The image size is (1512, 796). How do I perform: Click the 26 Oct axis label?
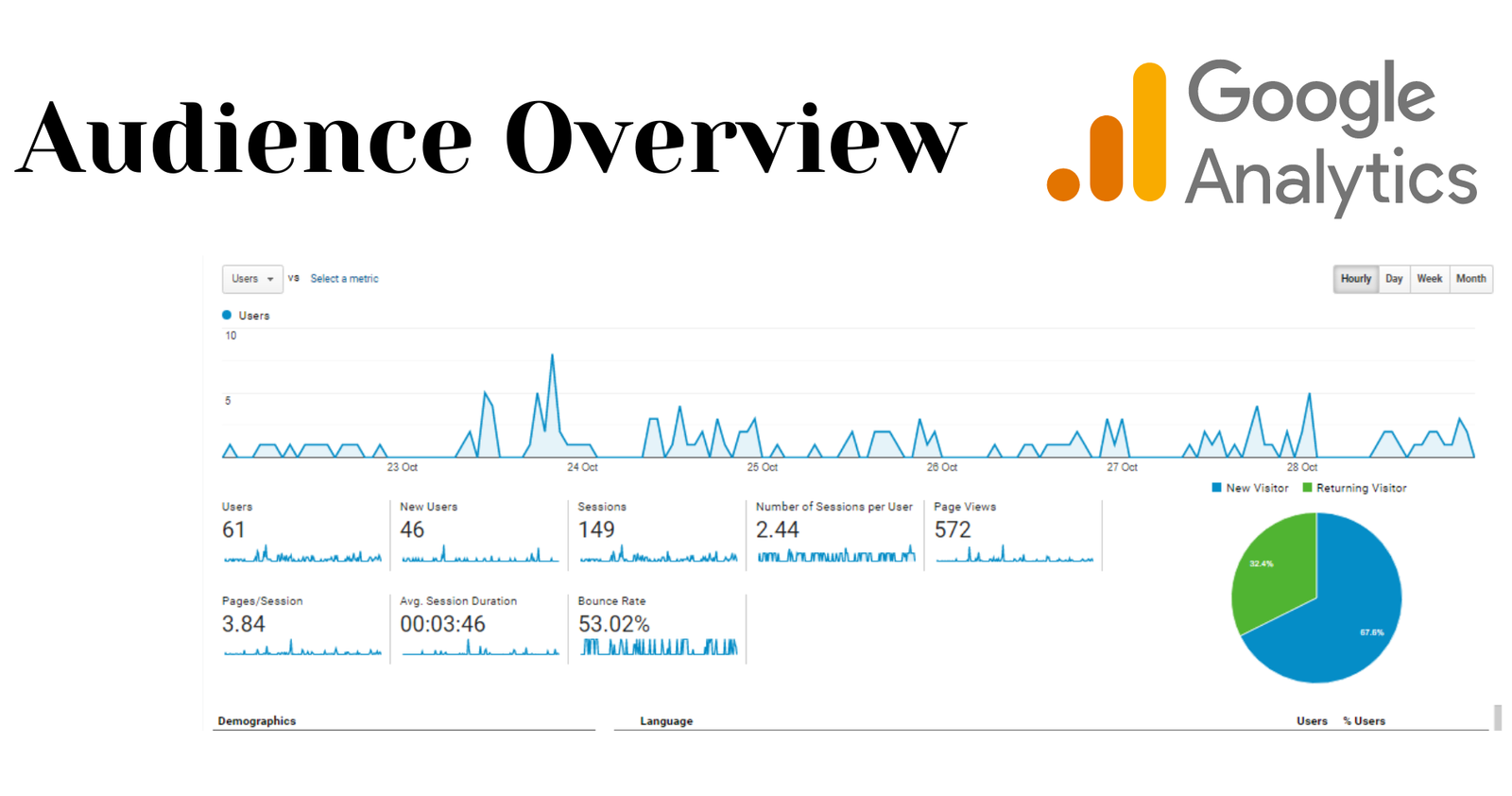tap(942, 467)
